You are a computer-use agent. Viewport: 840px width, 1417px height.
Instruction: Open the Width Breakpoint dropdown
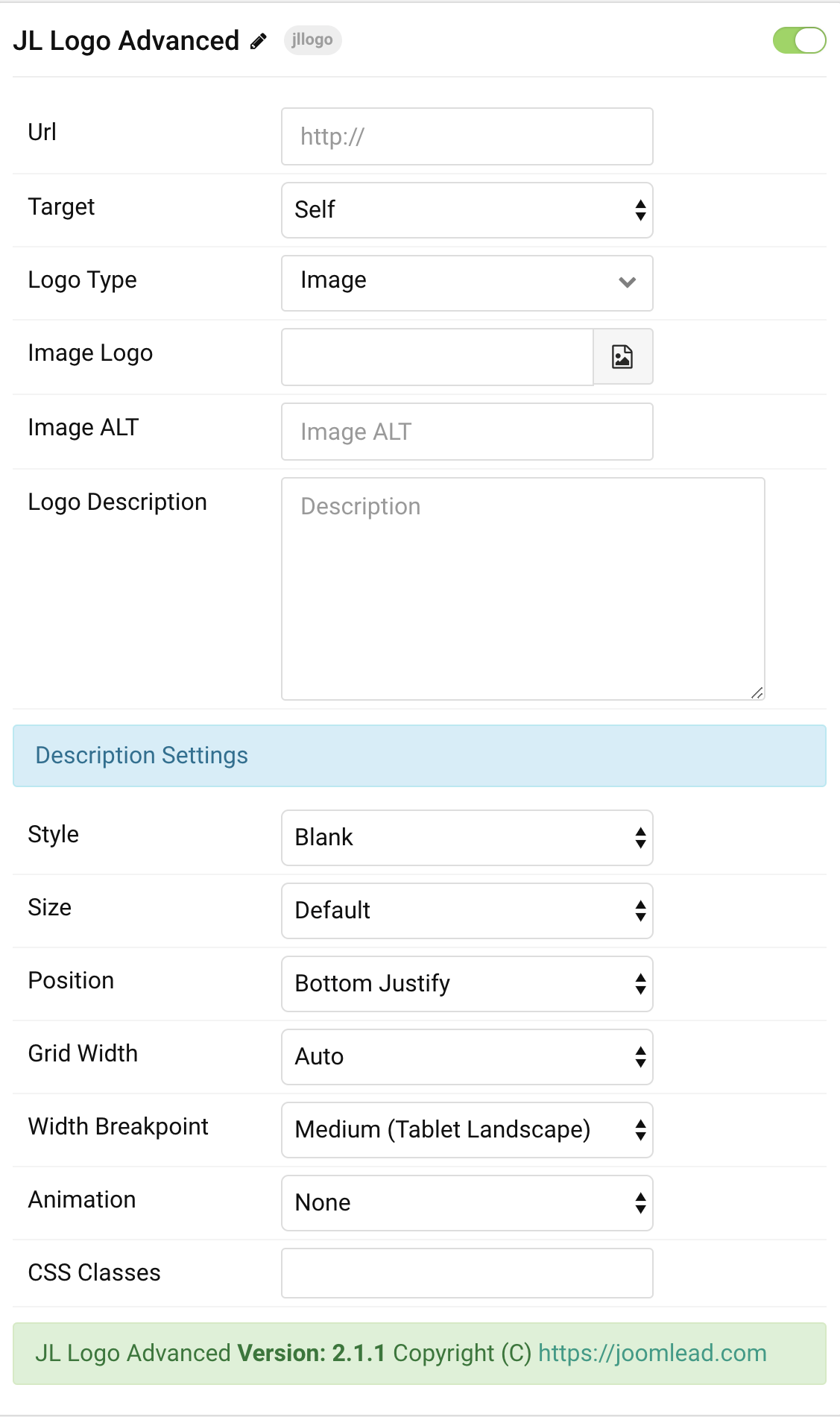[467, 1130]
